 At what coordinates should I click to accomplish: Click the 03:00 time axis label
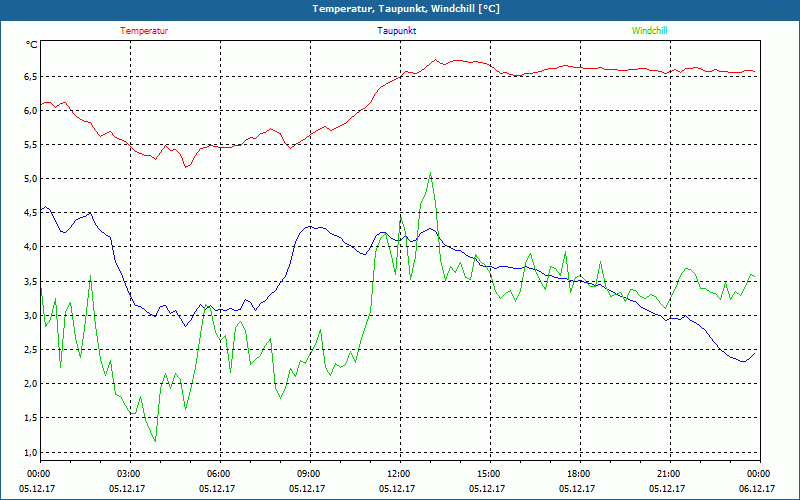[x=130, y=474]
